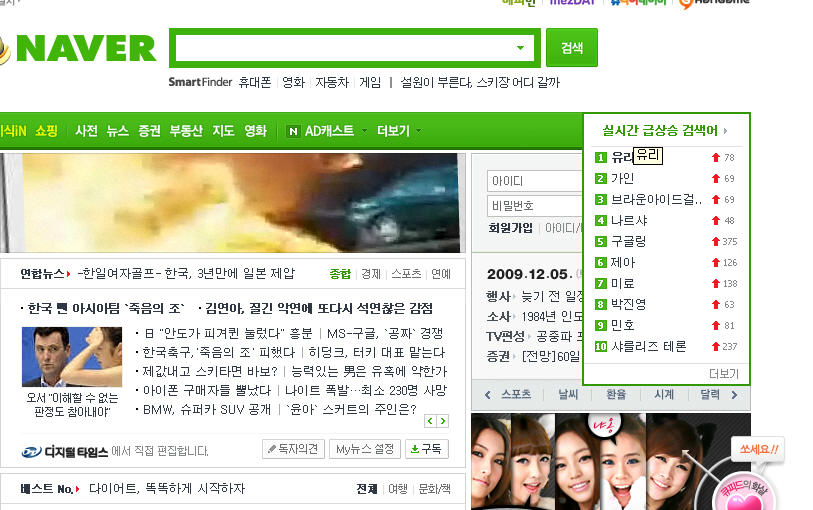Open the 연합뉴스 headline source label
This screenshot has width=813, height=510.
[45, 274]
